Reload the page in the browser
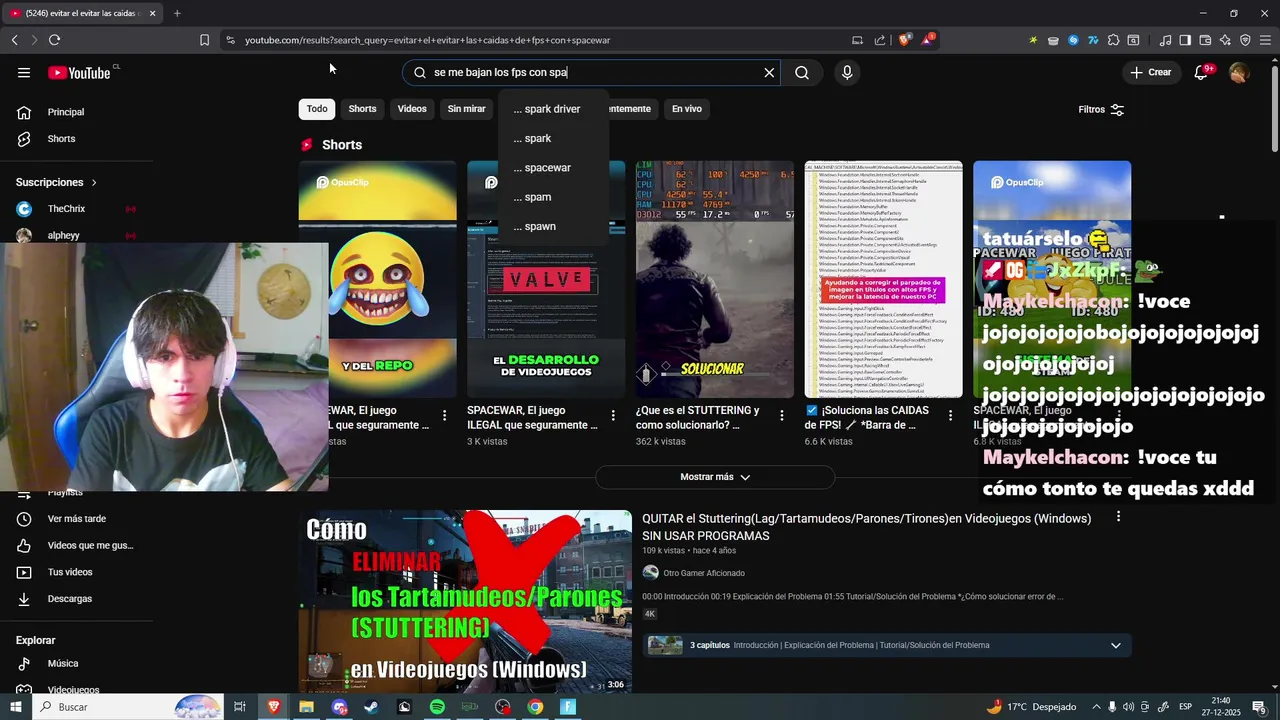1280x720 pixels. [54, 40]
